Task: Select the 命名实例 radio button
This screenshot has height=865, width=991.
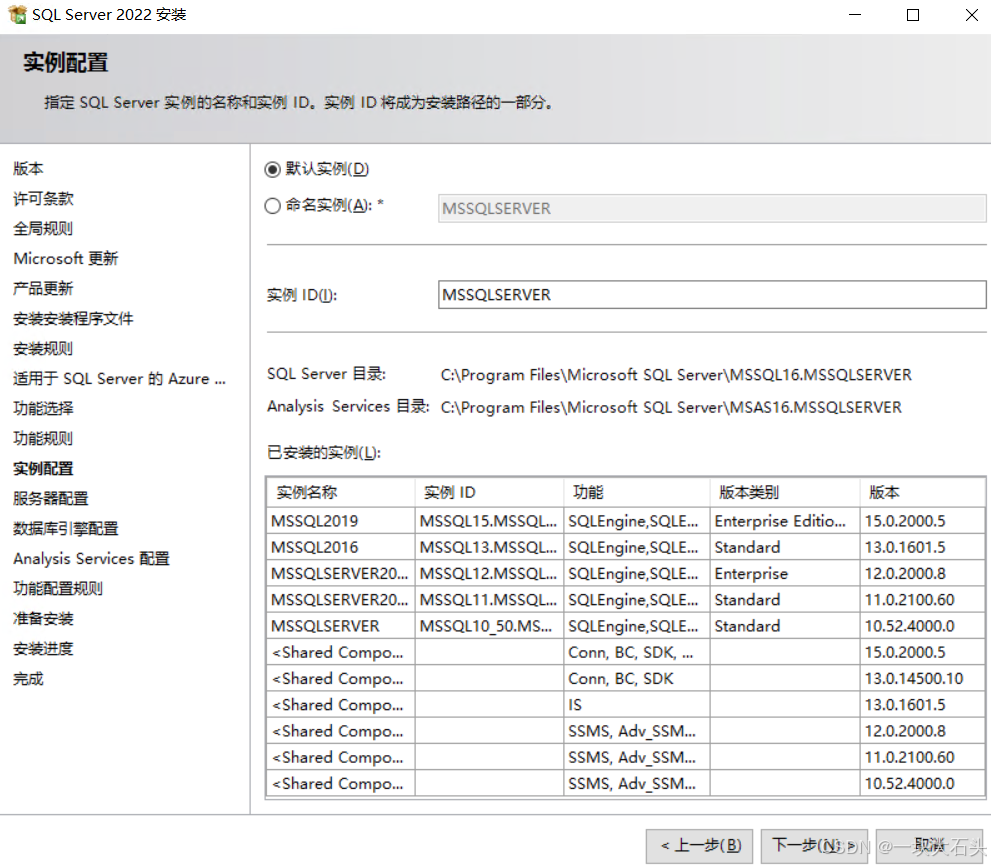Action: [x=272, y=206]
